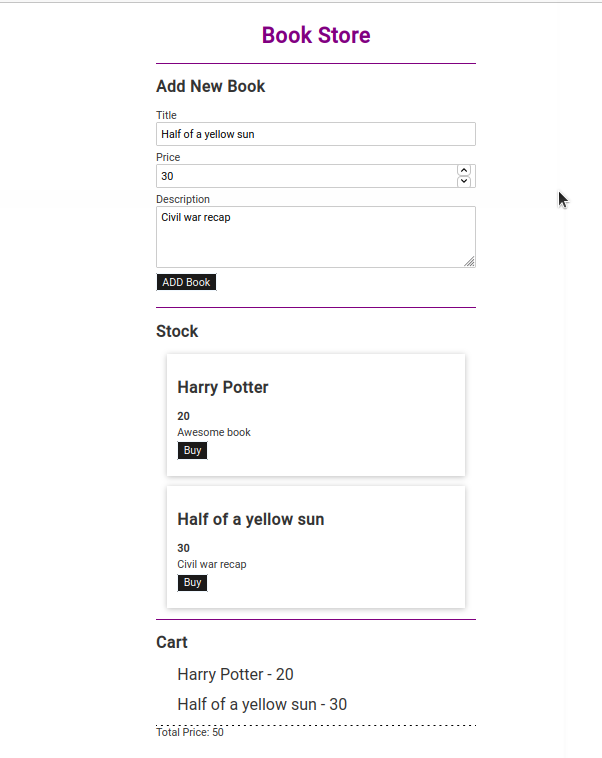This screenshot has height=758, width=602.
Task: Focus the Title input field
Action: (x=316, y=134)
